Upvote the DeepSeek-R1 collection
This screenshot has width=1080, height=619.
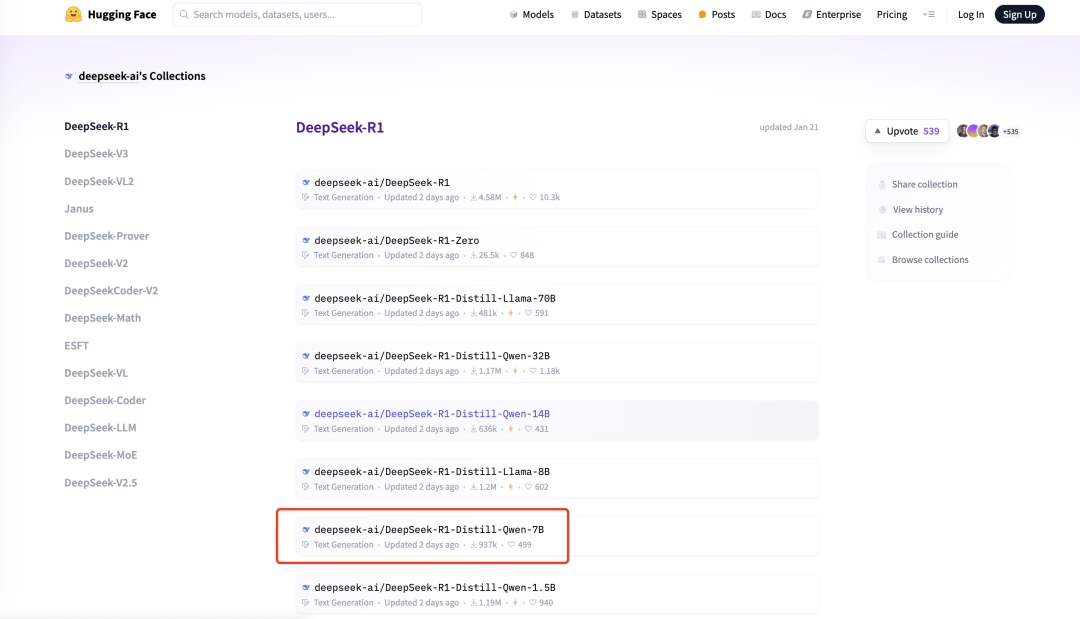click(x=906, y=131)
